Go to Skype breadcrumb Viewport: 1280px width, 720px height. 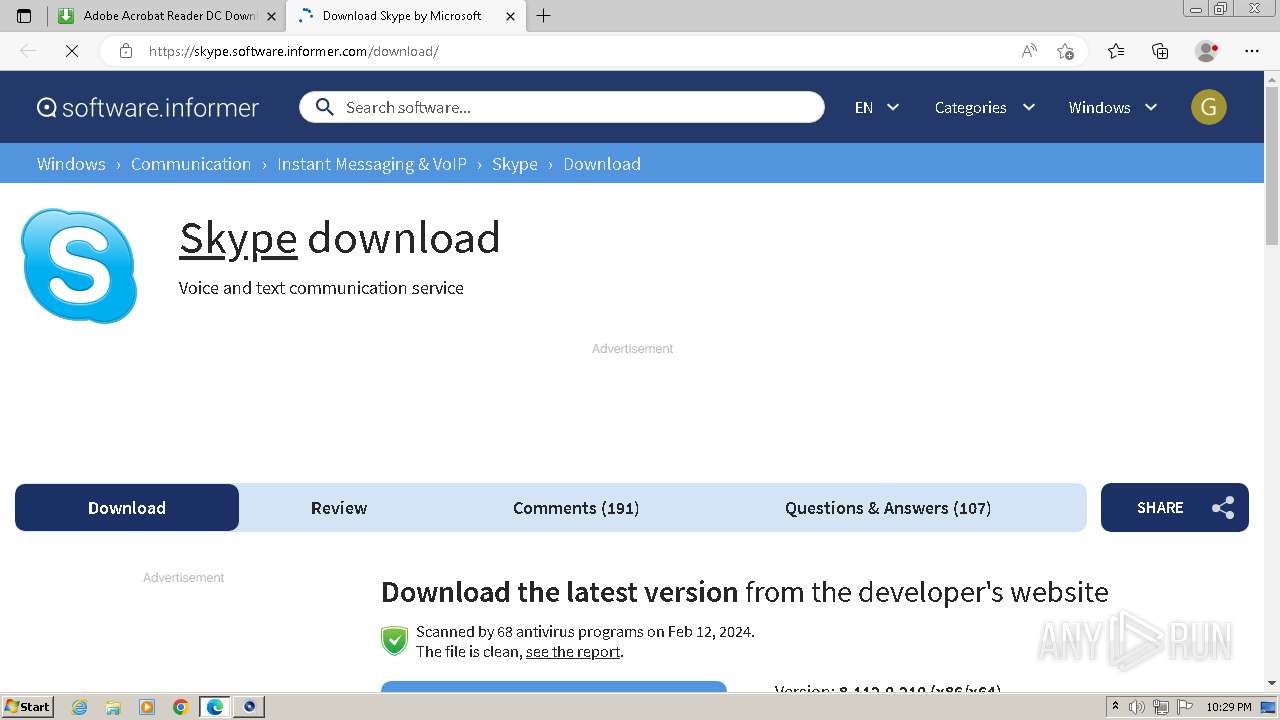tap(515, 164)
